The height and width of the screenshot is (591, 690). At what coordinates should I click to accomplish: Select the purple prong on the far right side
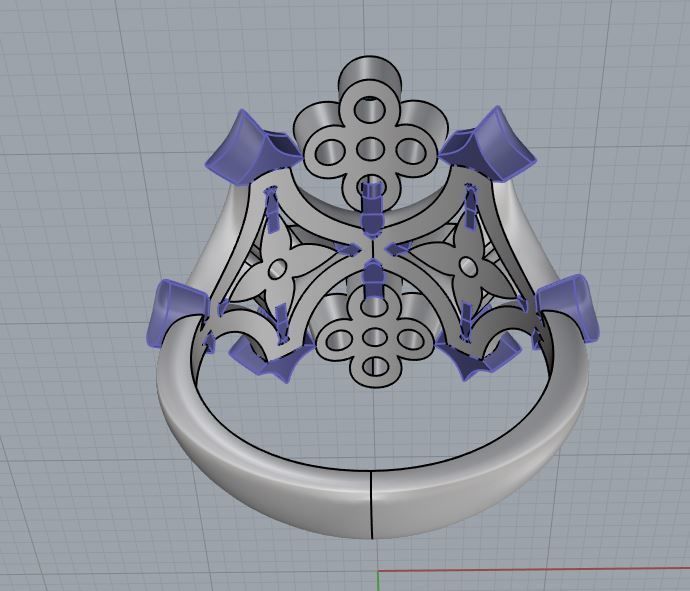pyautogui.click(x=569, y=307)
